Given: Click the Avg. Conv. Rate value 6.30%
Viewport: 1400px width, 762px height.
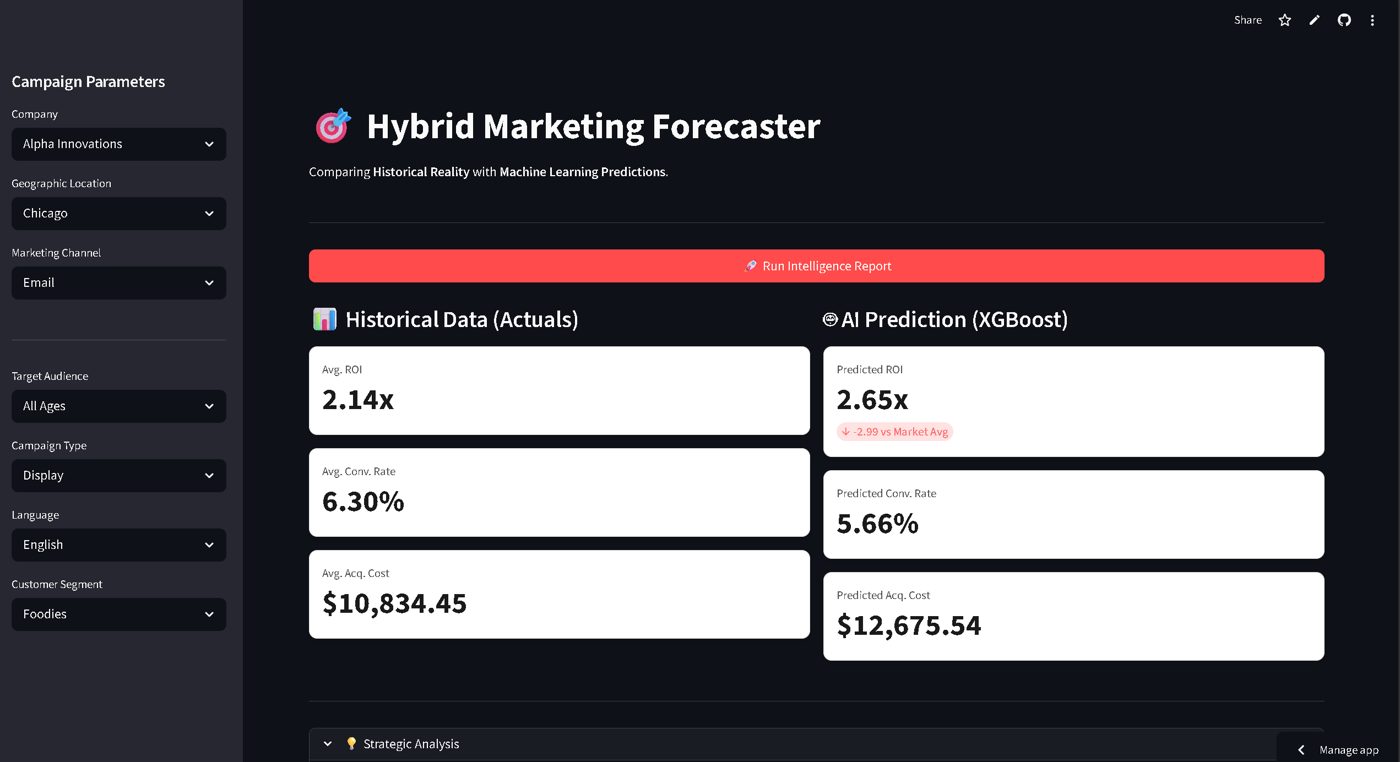Looking at the screenshot, I should pos(363,502).
